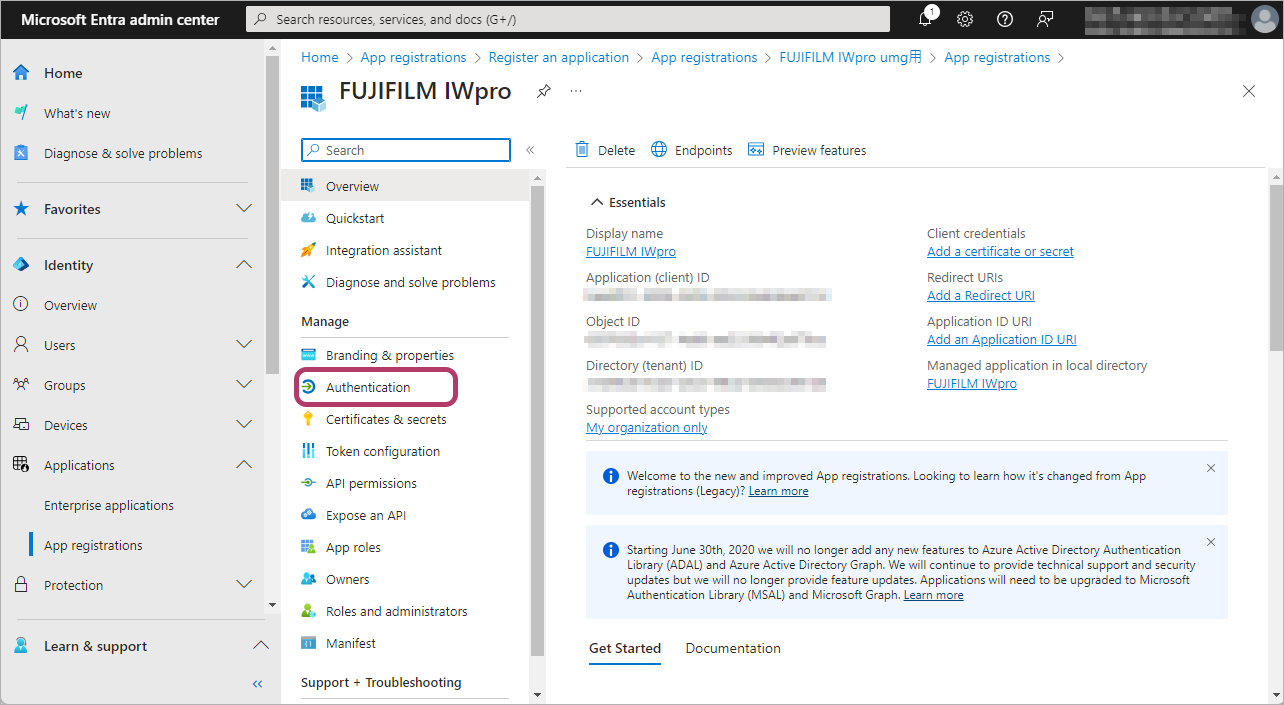The height and width of the screenshot is (705, 1284).
Task: Click Add a certificate or secret link
Action: tap(1000, 251)
